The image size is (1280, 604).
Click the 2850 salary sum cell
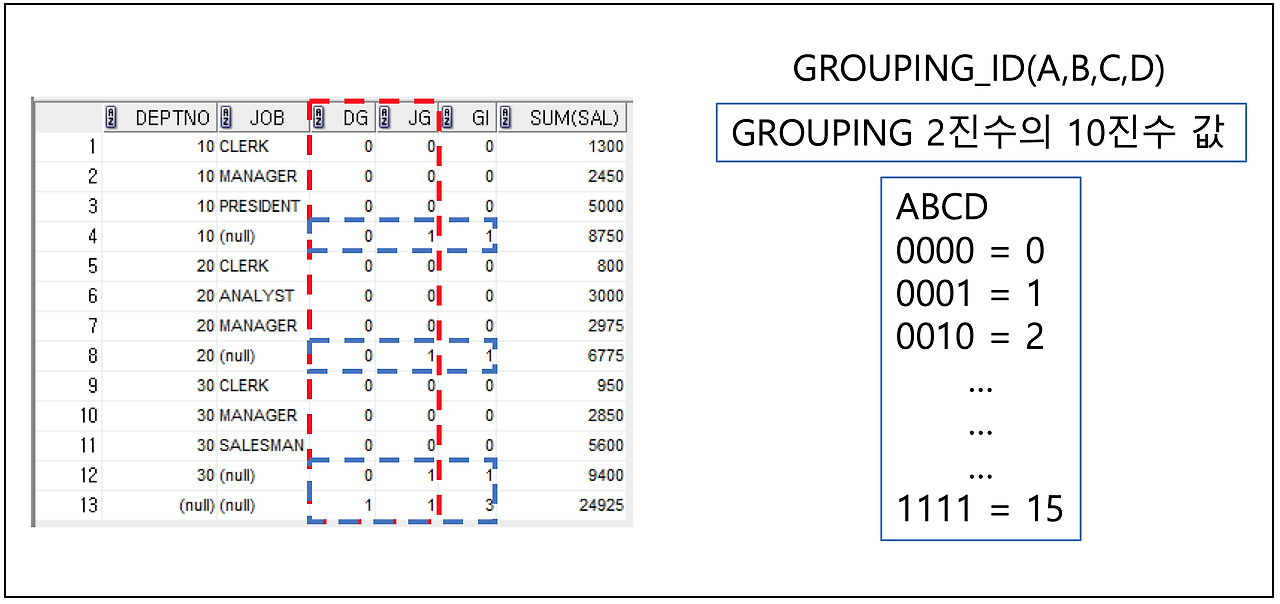(x=606, y=416)
